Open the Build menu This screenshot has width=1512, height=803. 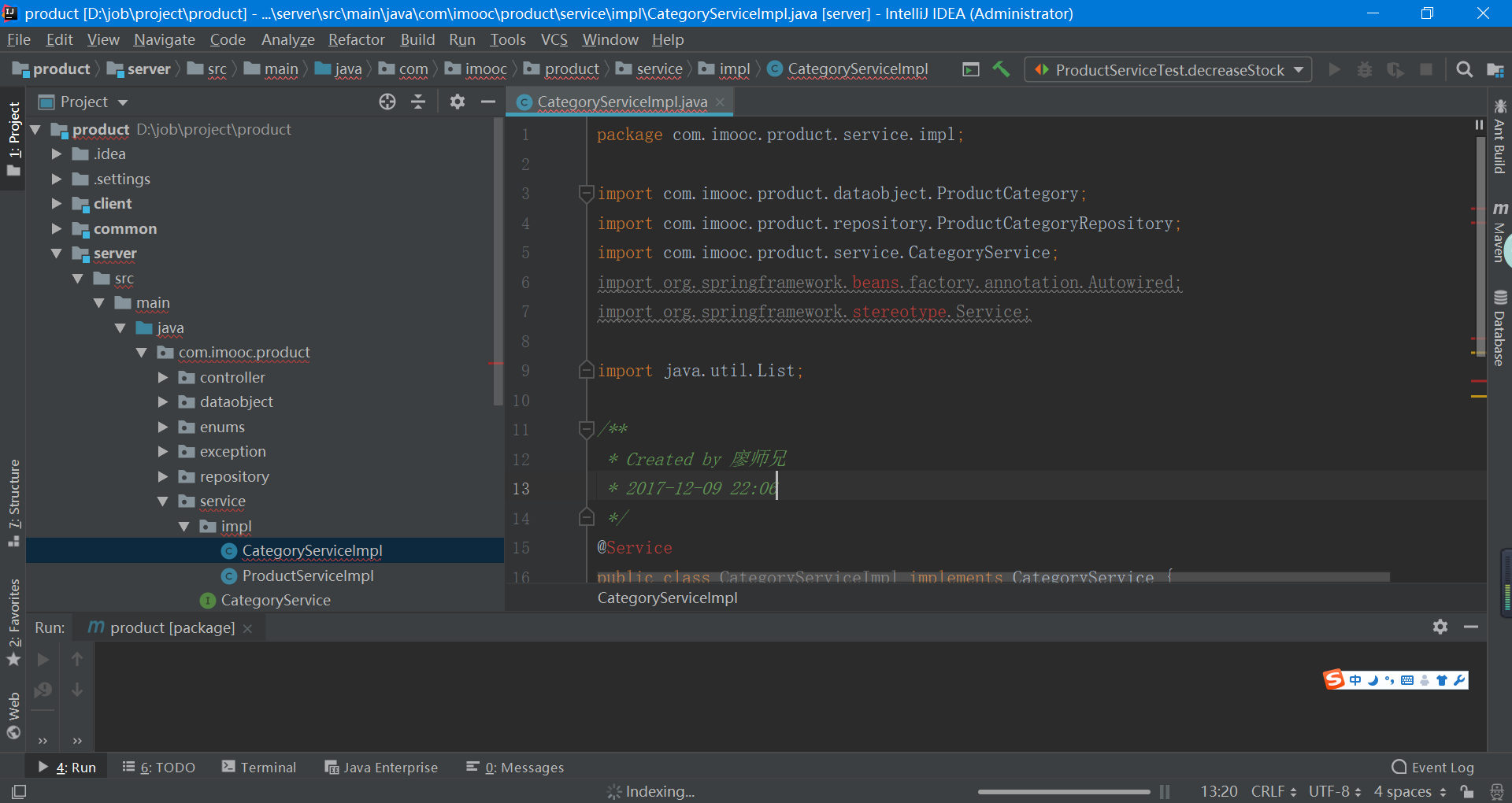[x=417, y=39]
